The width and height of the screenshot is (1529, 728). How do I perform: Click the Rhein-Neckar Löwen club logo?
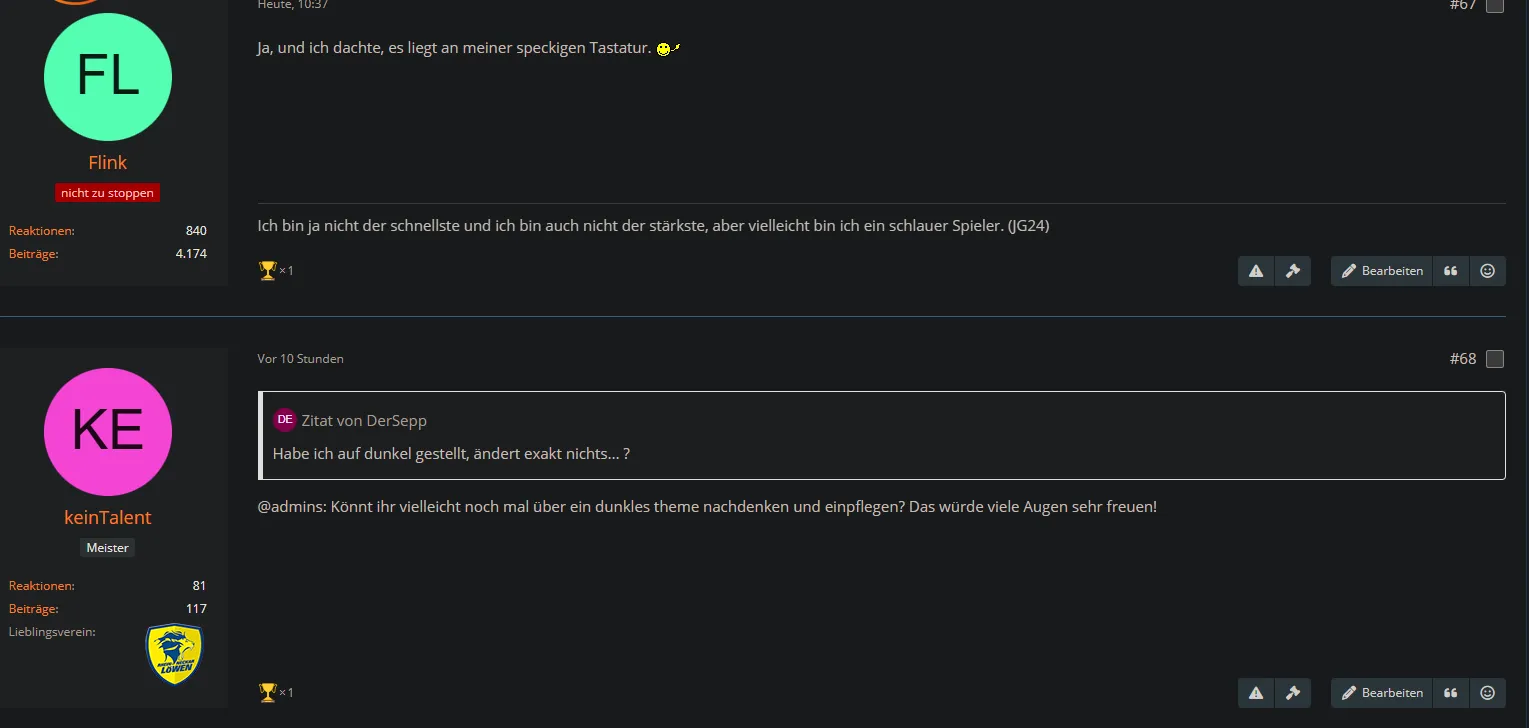(174, 655)
